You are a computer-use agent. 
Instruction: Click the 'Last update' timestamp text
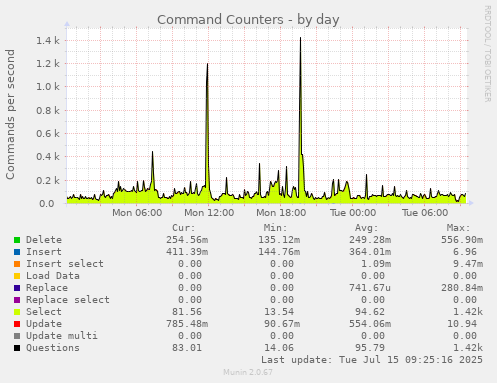coord(372,360)
